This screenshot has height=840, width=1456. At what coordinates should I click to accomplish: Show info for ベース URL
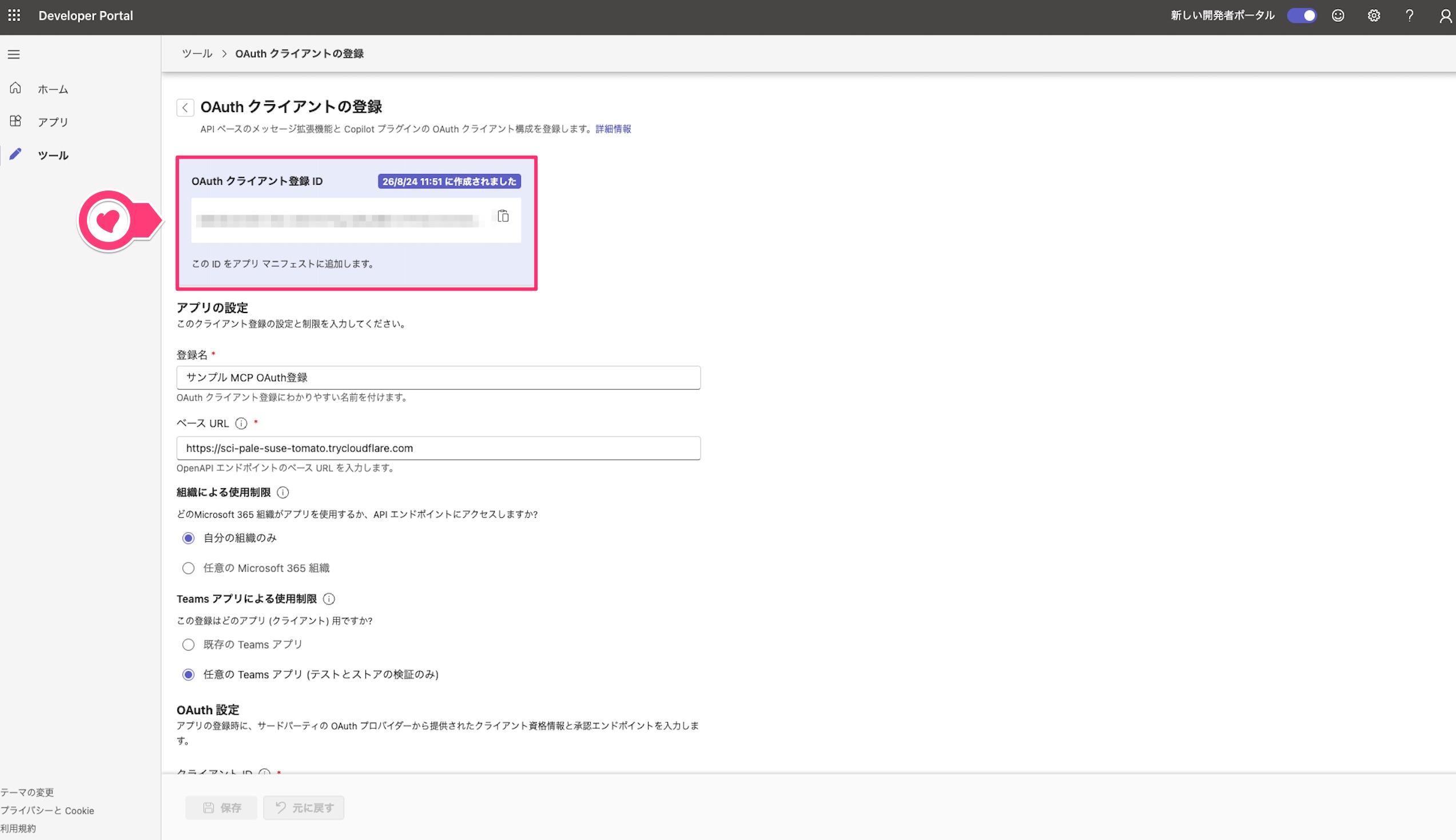(241, 423)
